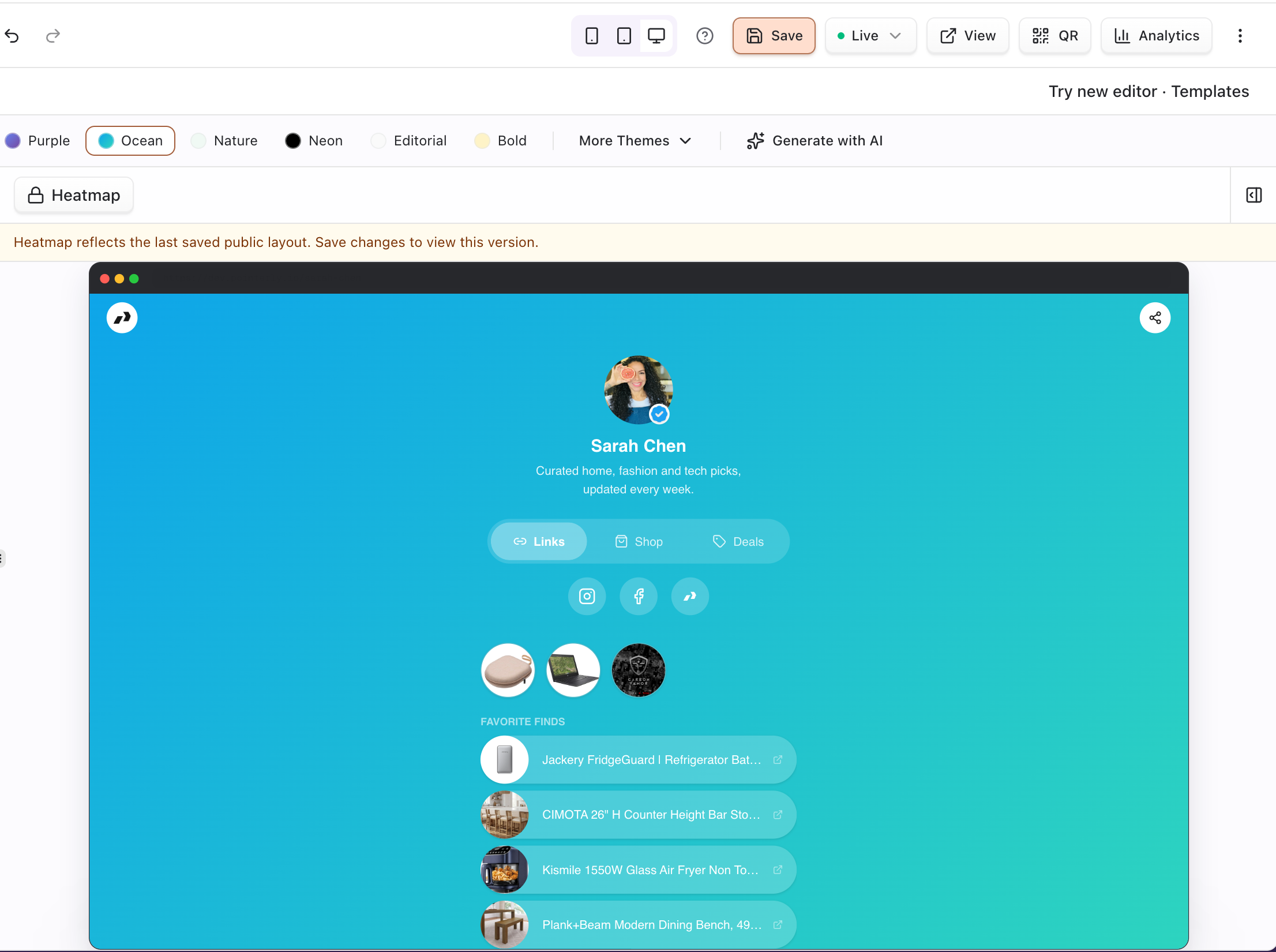1276x952 pixels.
Task: Select the Neon theme
Action: pos(314,141)
